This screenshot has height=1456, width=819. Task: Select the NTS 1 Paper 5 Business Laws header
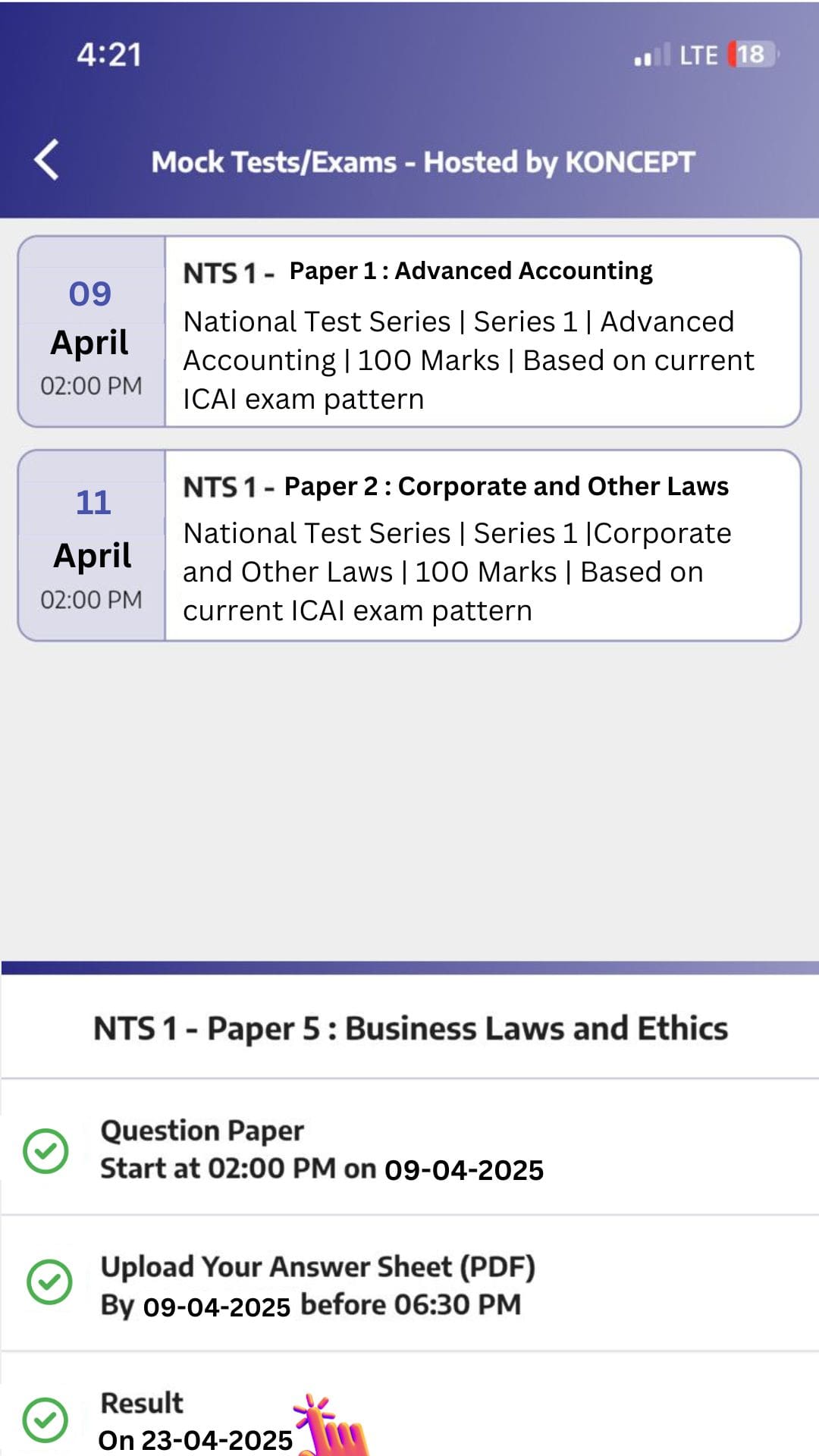tap(409, 1029)
